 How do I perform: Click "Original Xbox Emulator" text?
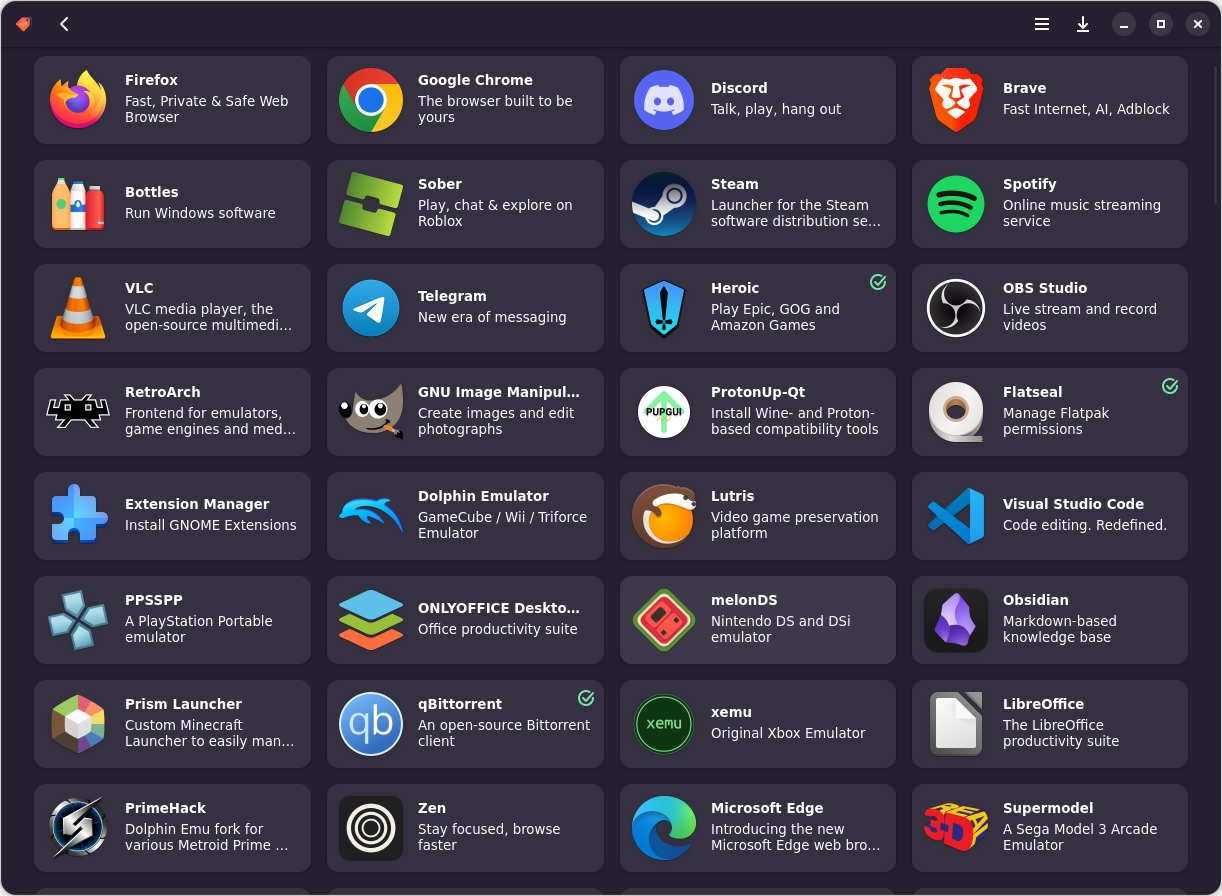pyautogui.click(x=788, y=733)
